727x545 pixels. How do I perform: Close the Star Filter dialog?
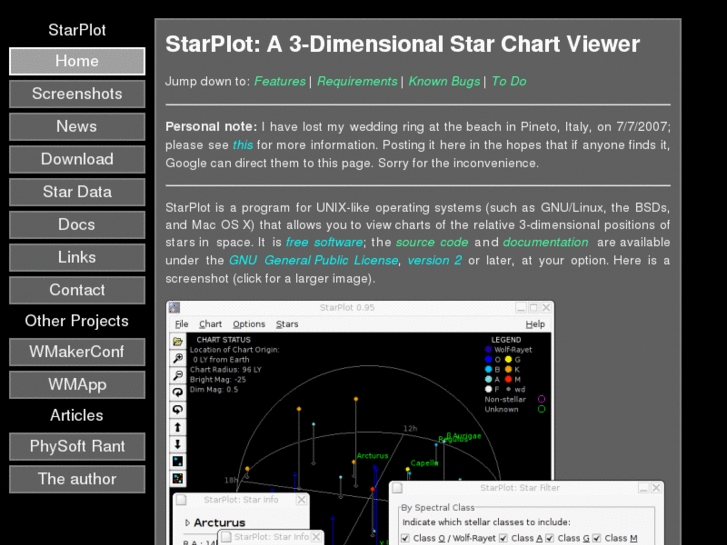[x=656, y=488]
